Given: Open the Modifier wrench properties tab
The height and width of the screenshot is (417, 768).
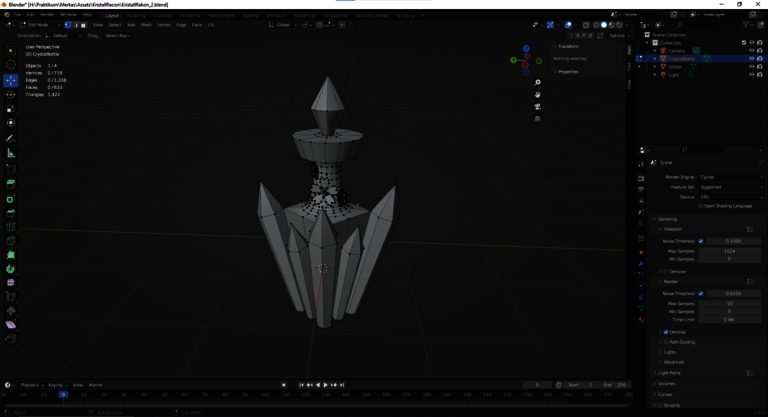Looking at the screenshot, I should coord(641,264).
